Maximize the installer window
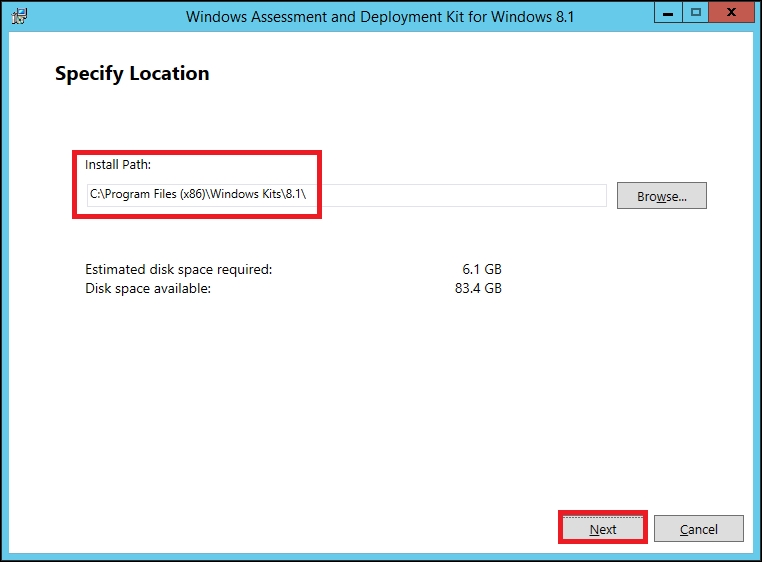 [x=696, y=13]
